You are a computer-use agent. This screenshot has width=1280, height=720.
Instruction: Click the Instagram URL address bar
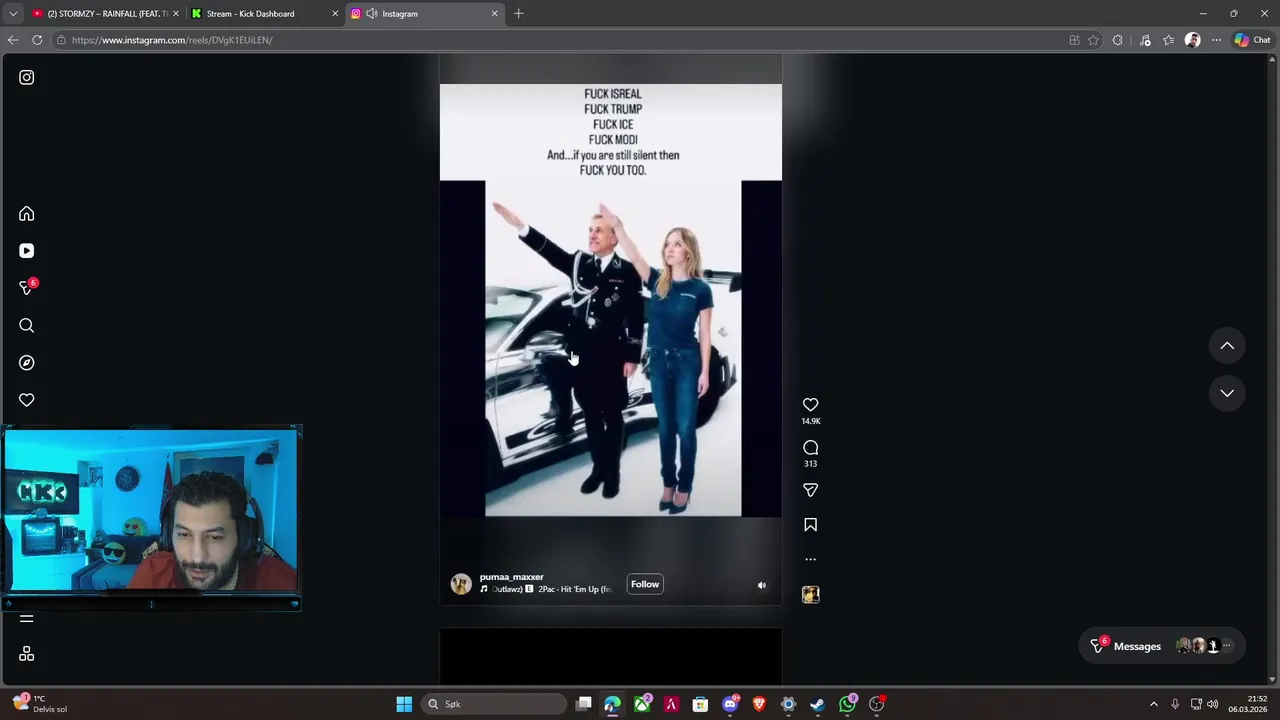[560, 40]
